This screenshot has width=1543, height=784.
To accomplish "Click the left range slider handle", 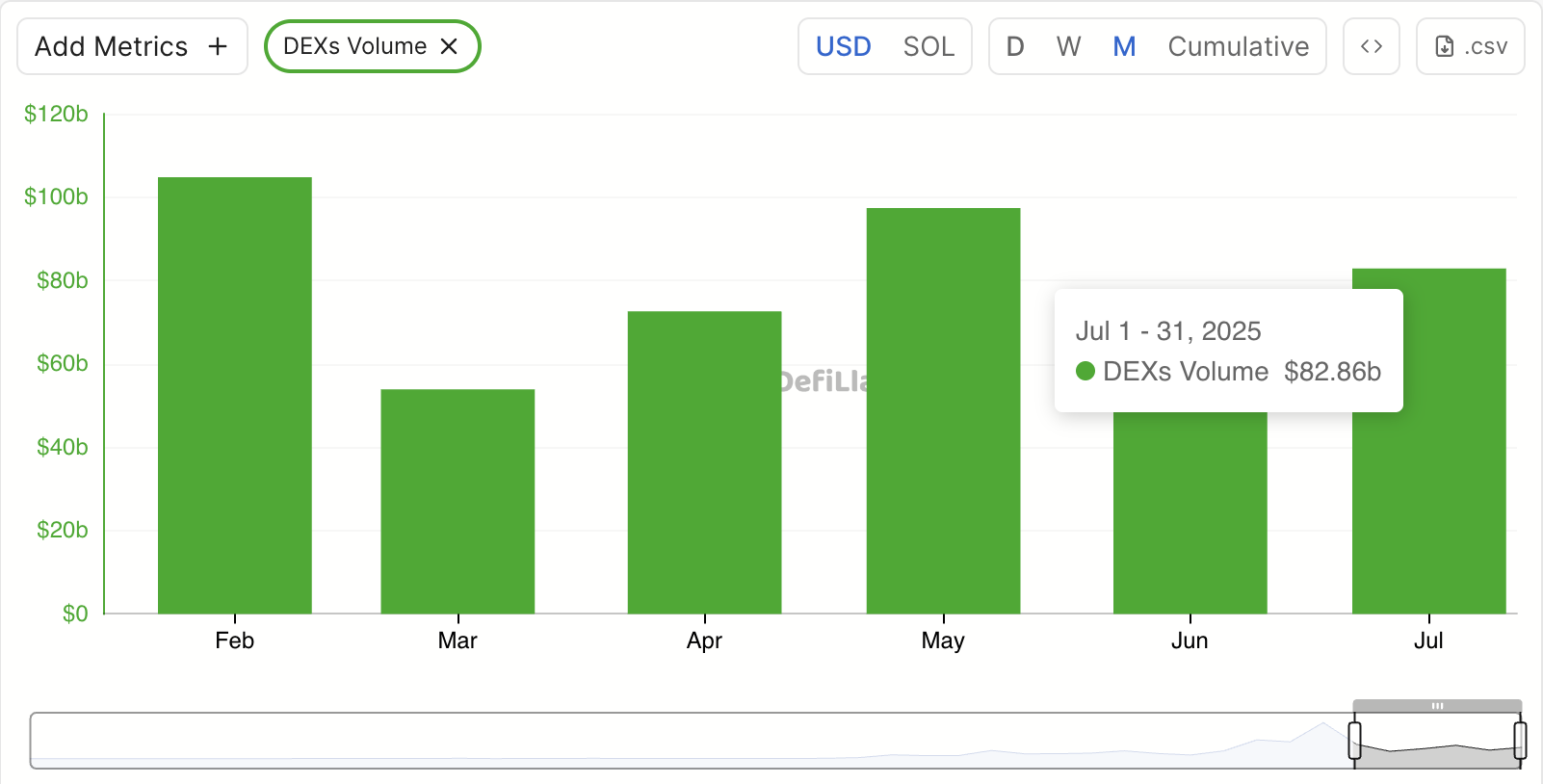I will click(1354, 740).
